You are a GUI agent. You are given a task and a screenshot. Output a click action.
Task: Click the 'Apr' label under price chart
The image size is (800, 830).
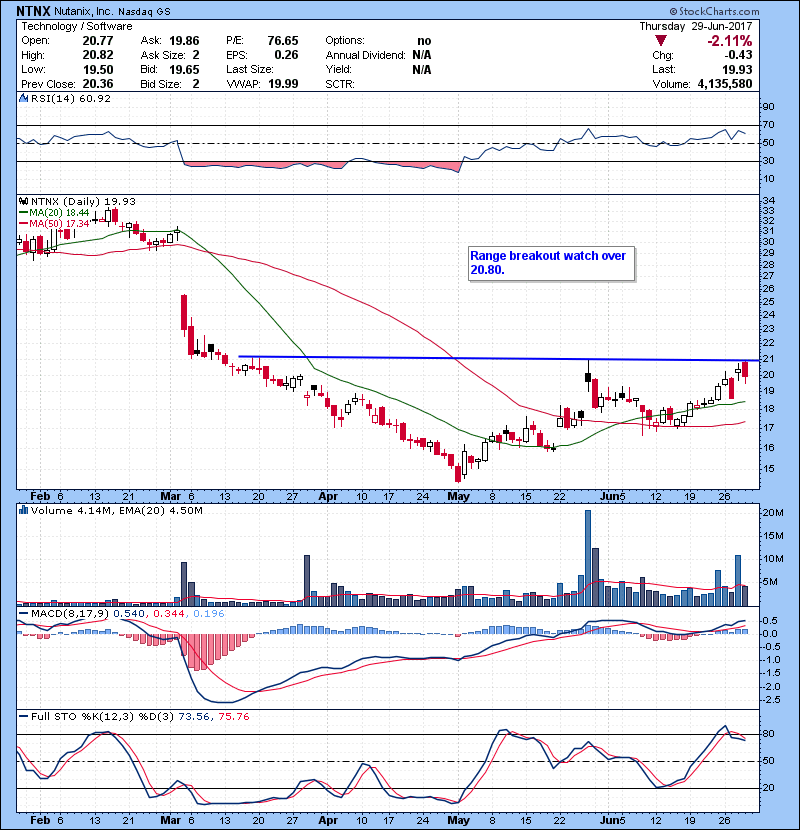pos(328,497)
